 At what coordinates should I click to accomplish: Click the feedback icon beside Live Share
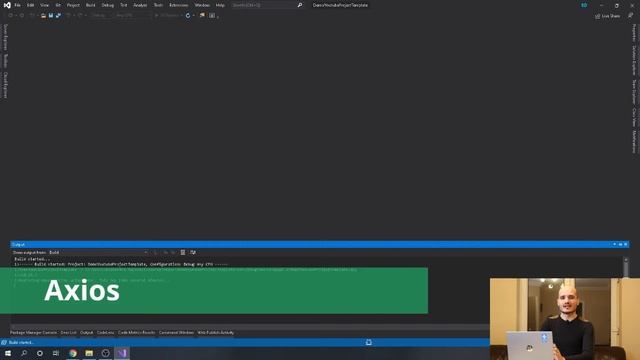[x=630, y=16]
